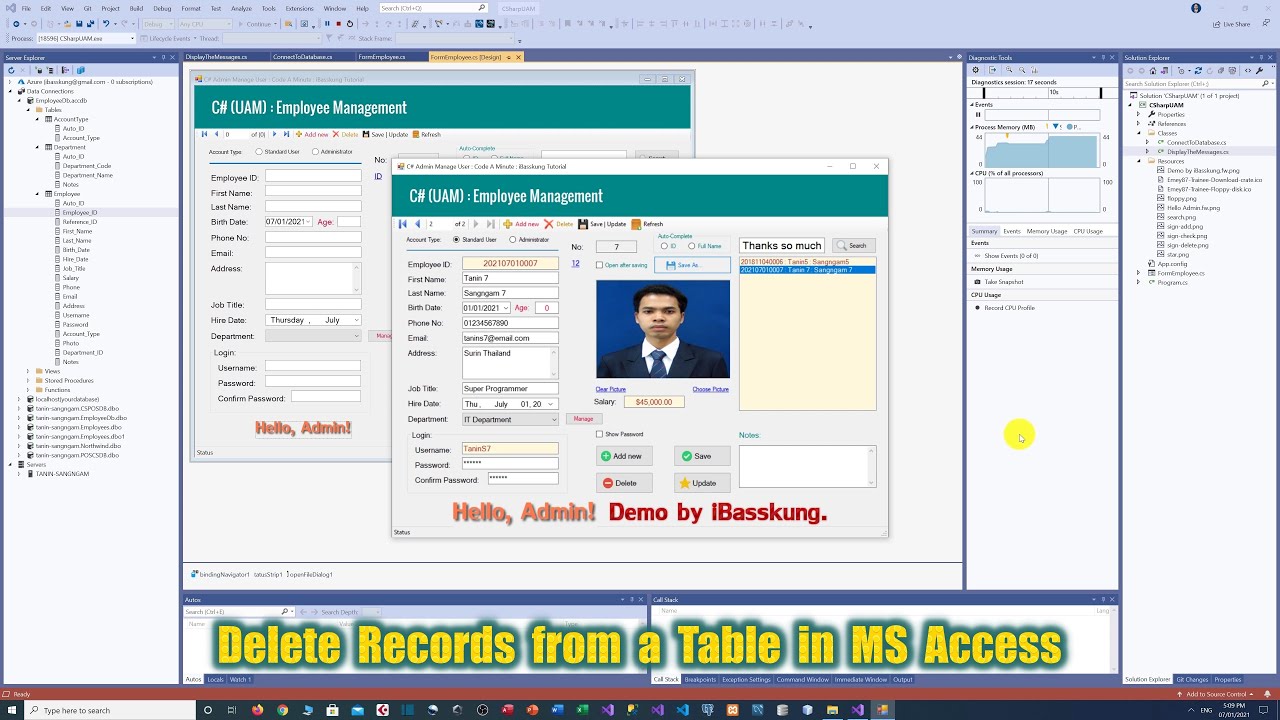
Task: Click the Search magnifier button in employee form
Action: tap(854, 245)
